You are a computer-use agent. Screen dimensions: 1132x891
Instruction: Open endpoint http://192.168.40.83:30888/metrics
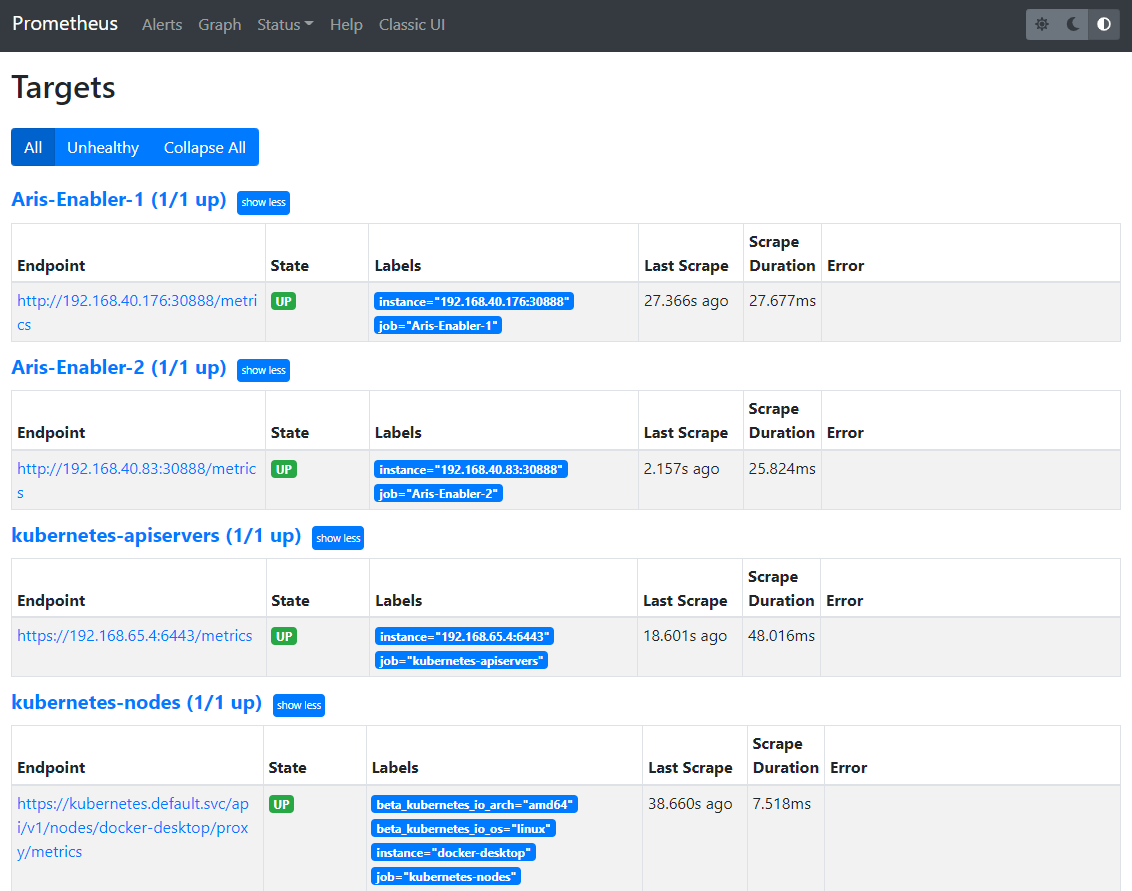pyautogui.click(x=136, y=481)
